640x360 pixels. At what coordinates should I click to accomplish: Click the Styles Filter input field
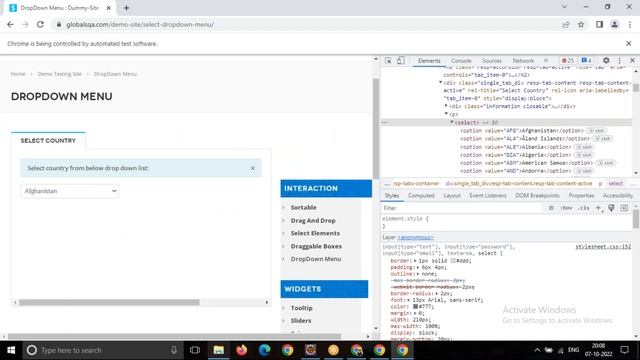[461, 208]
